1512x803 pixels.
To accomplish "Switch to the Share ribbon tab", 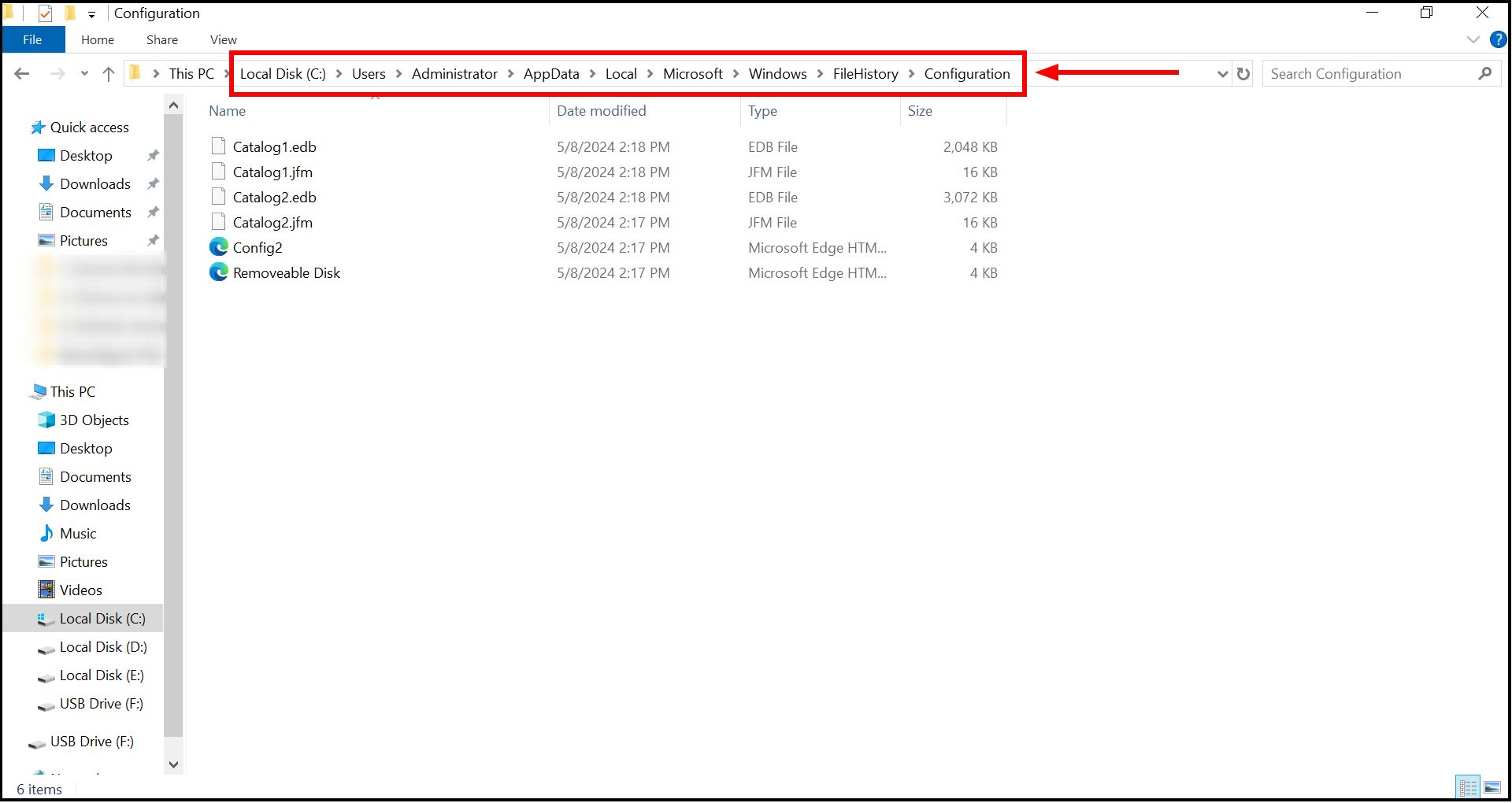I will point(162,39).
